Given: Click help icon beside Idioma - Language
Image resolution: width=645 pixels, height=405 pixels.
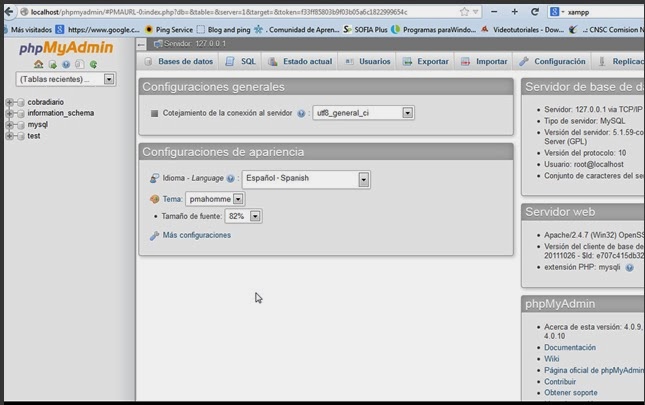Looking at the screenshot, I should [x=230, y=178].
